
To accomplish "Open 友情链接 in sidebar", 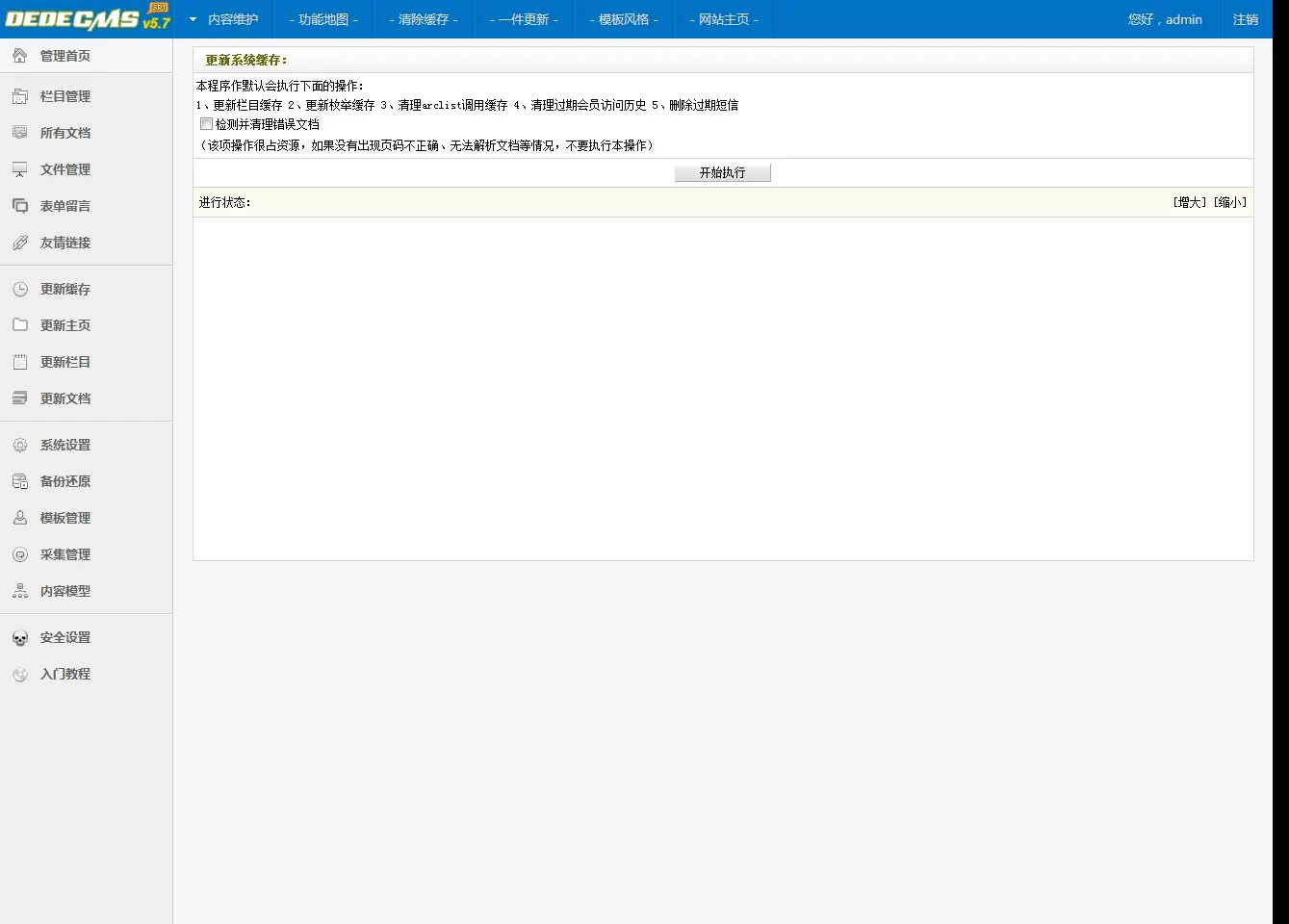I will [x=65, y=243].
